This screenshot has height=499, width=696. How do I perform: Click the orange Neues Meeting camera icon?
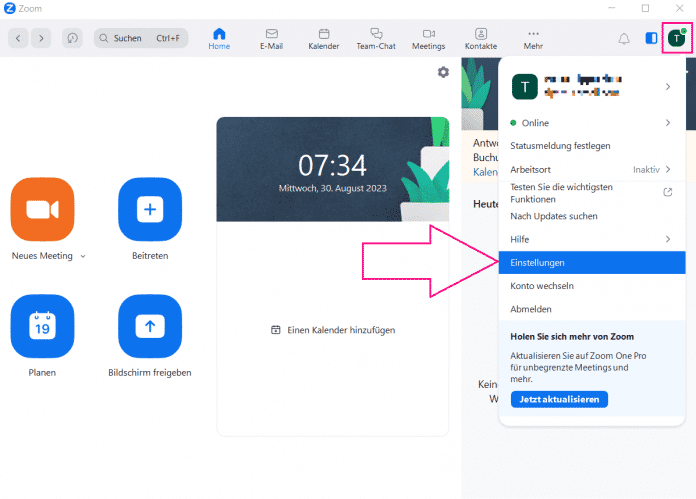[42, 210]
